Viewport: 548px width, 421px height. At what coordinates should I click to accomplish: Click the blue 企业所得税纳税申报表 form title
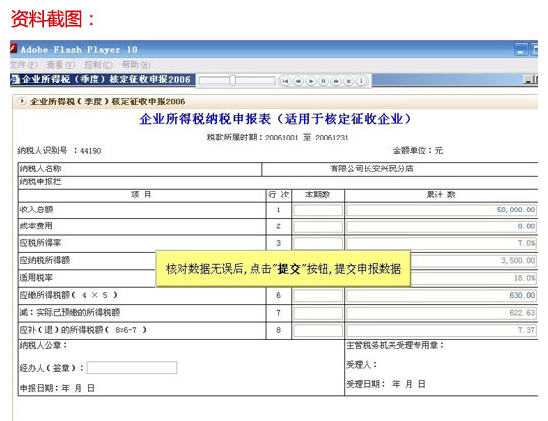(275, 119)
